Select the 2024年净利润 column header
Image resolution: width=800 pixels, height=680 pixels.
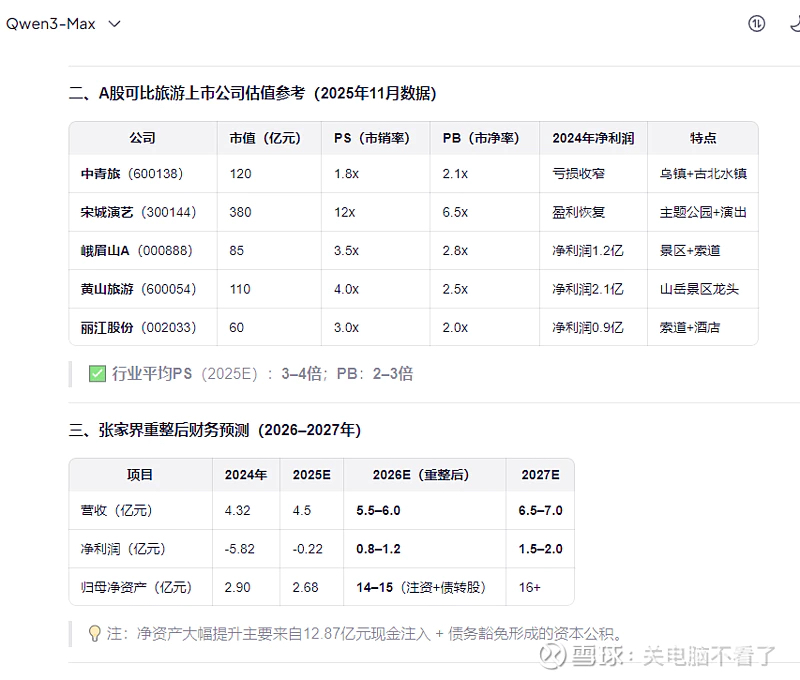(593, 138)
